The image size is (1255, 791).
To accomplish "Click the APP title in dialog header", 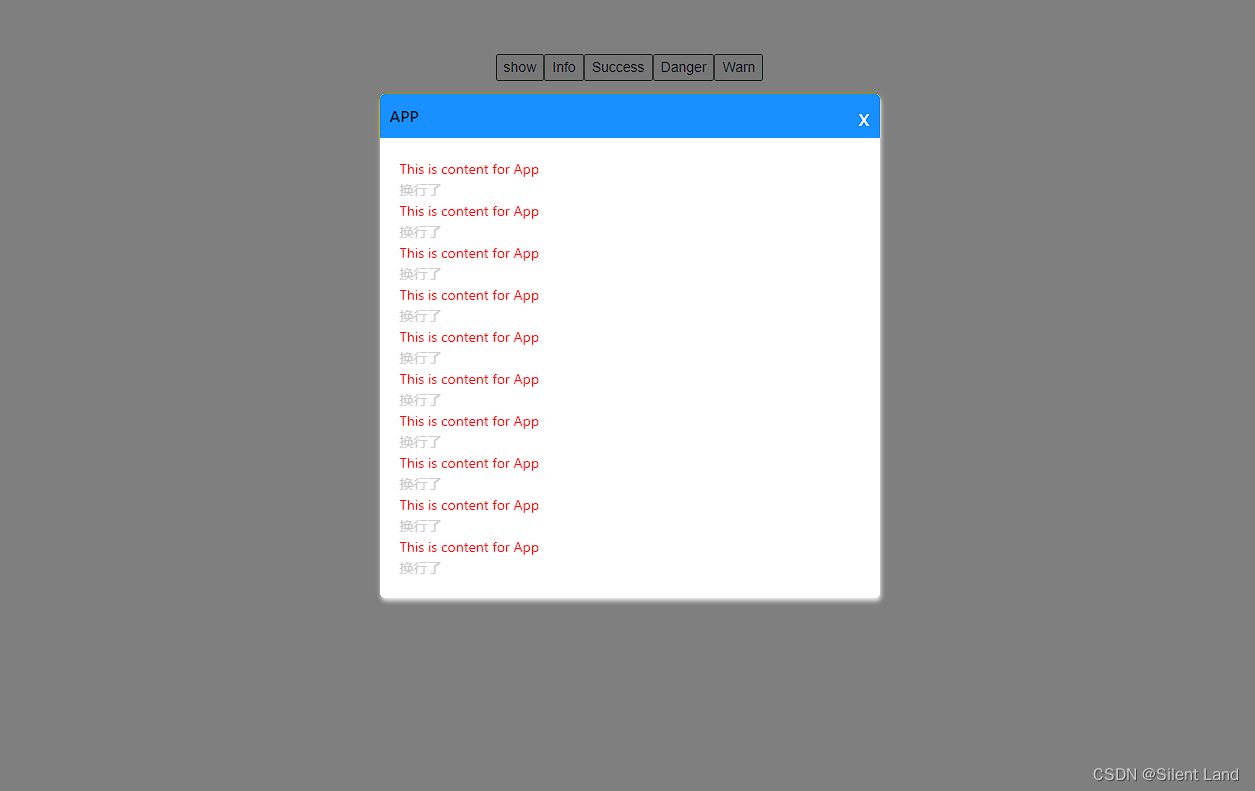I will coord(404,117).
